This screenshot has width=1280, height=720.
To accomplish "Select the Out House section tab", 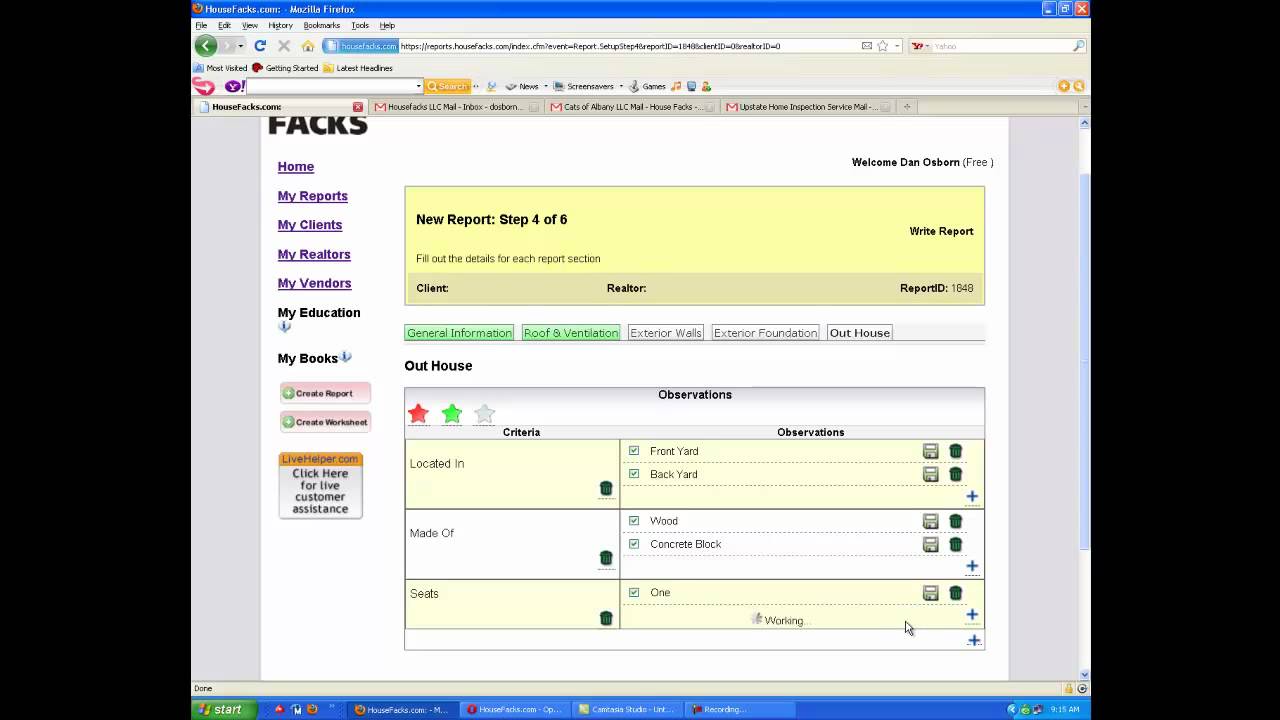I will click(x=859, y=333).
